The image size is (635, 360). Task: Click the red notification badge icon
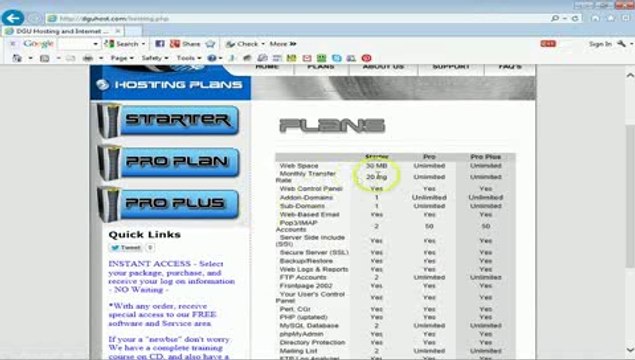pyautogui.click(x=548, y=44)
